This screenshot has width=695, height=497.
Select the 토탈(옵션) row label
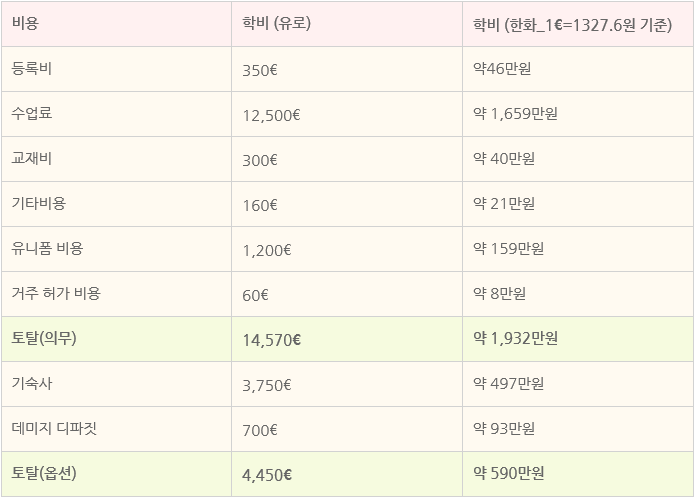pyautogui.click(x=116, y=474)
